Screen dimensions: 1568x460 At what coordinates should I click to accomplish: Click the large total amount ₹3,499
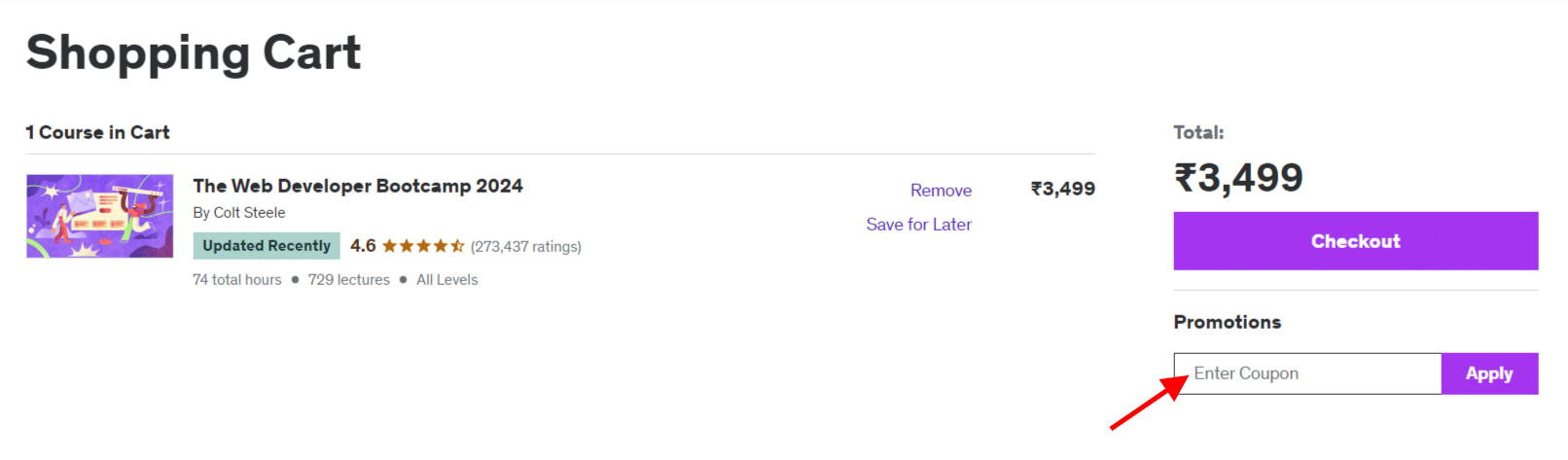click(1238, 178)
